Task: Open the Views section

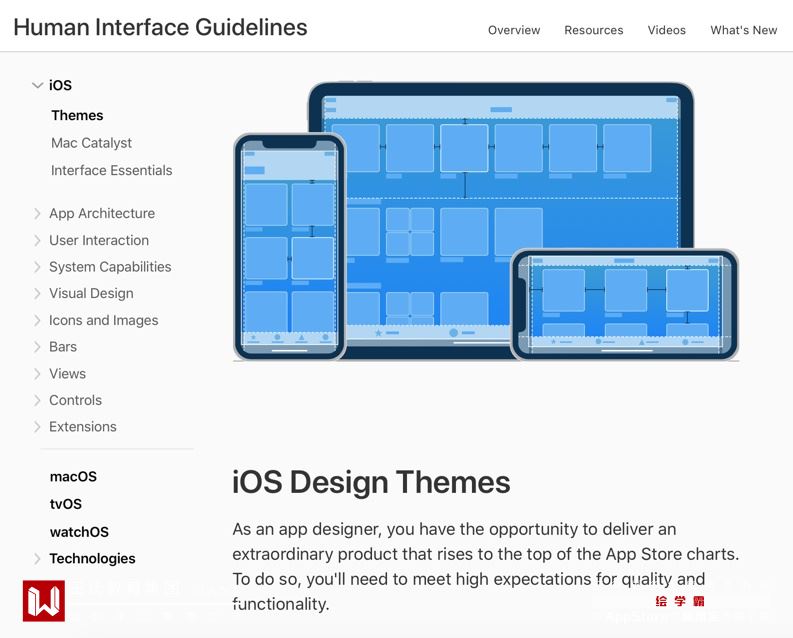Action: click(68, 374)
